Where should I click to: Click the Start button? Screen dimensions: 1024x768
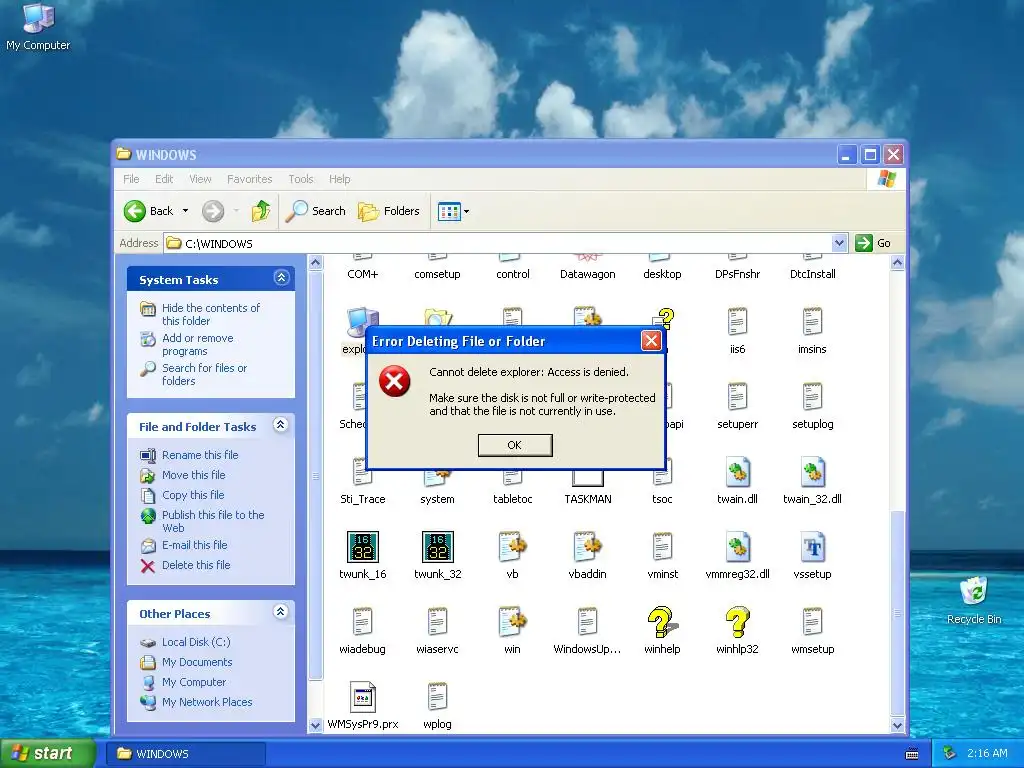(47, 753)
